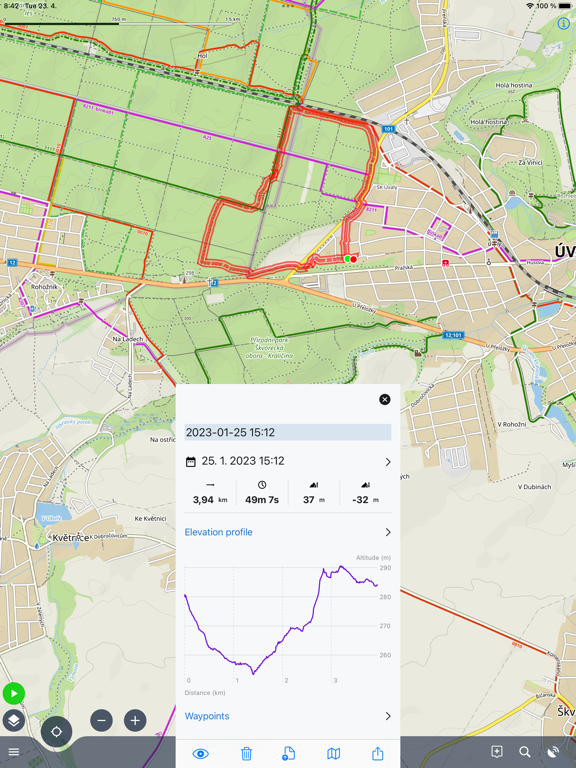Click the Wi-Fi indicator in status bar
This screenshot has height=768, width=576.
click(530, 5)
